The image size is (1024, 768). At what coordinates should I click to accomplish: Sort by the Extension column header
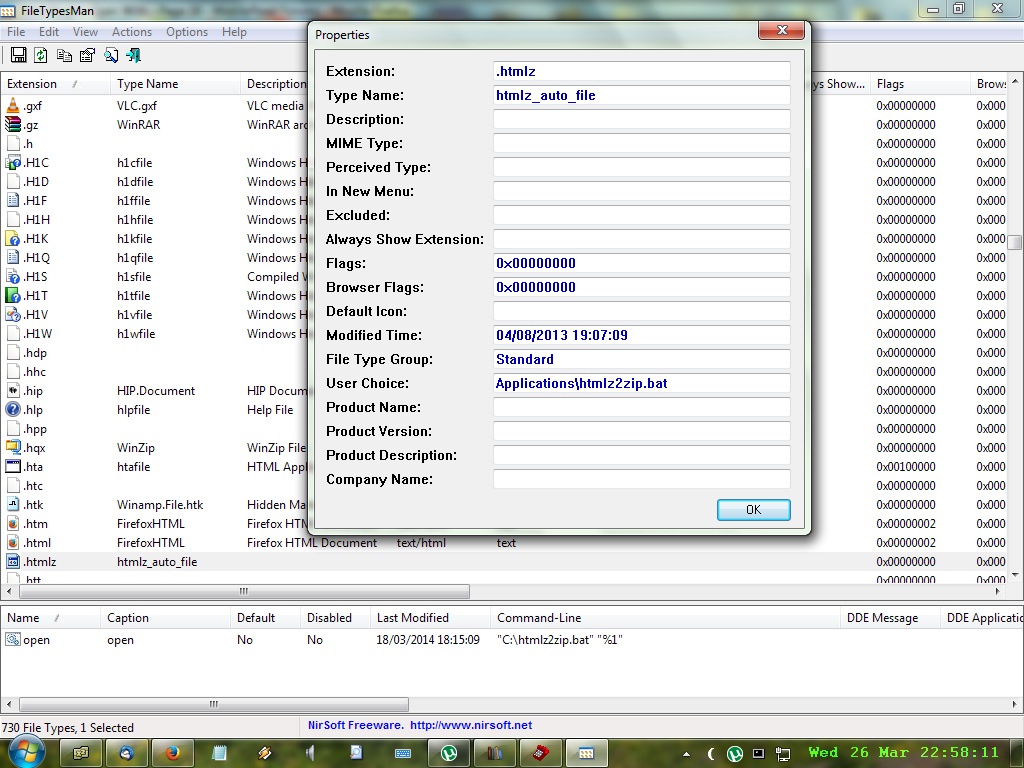55,84
